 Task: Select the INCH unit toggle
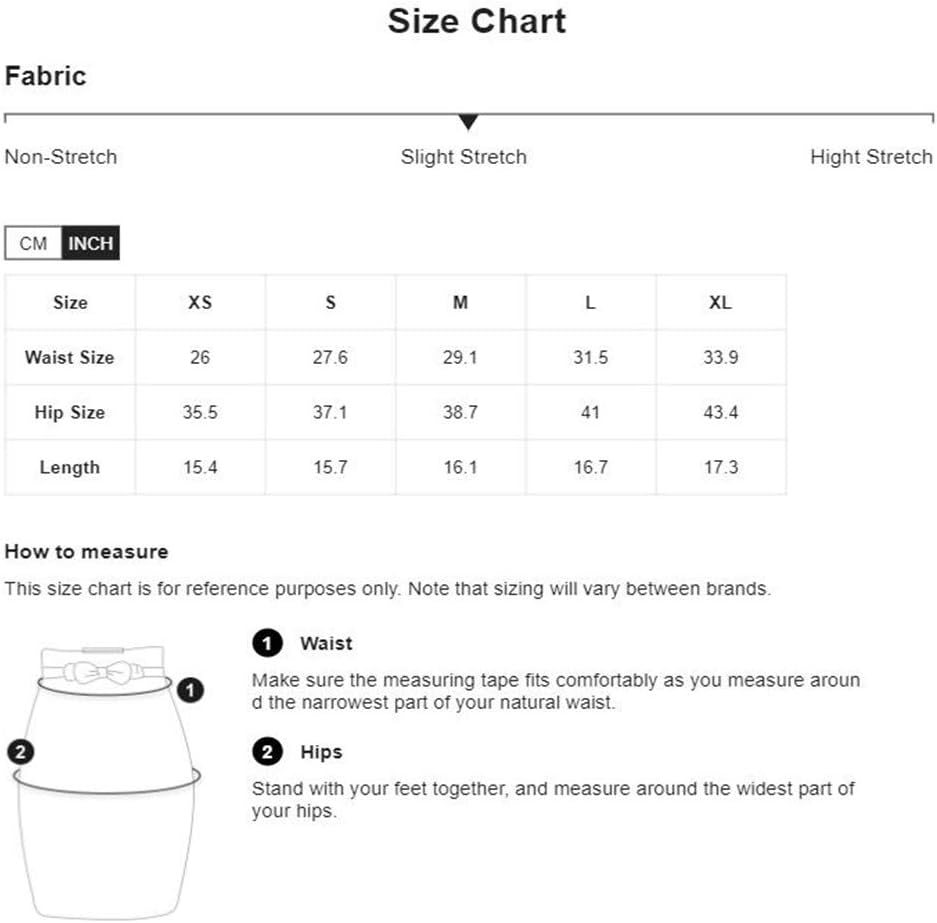91,243
